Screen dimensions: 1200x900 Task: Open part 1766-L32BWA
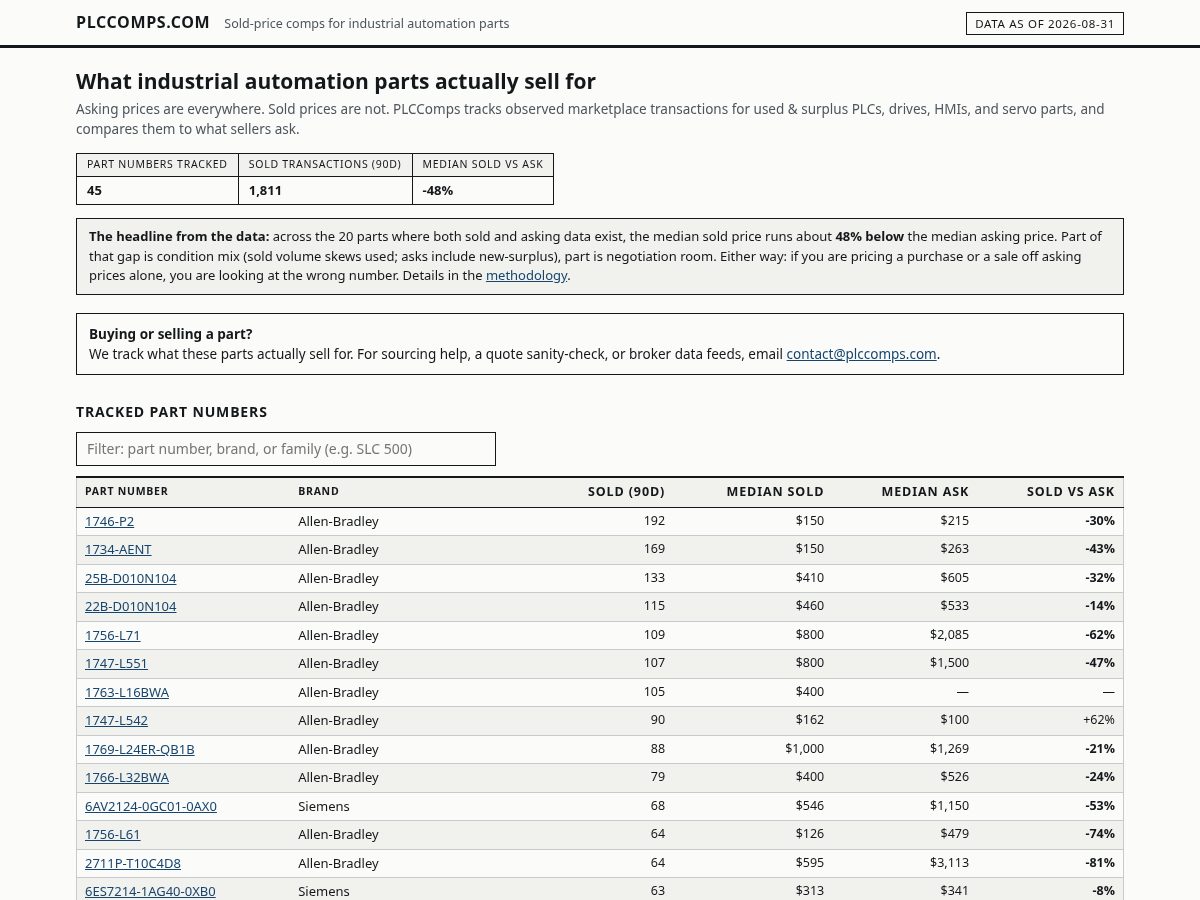127,777
